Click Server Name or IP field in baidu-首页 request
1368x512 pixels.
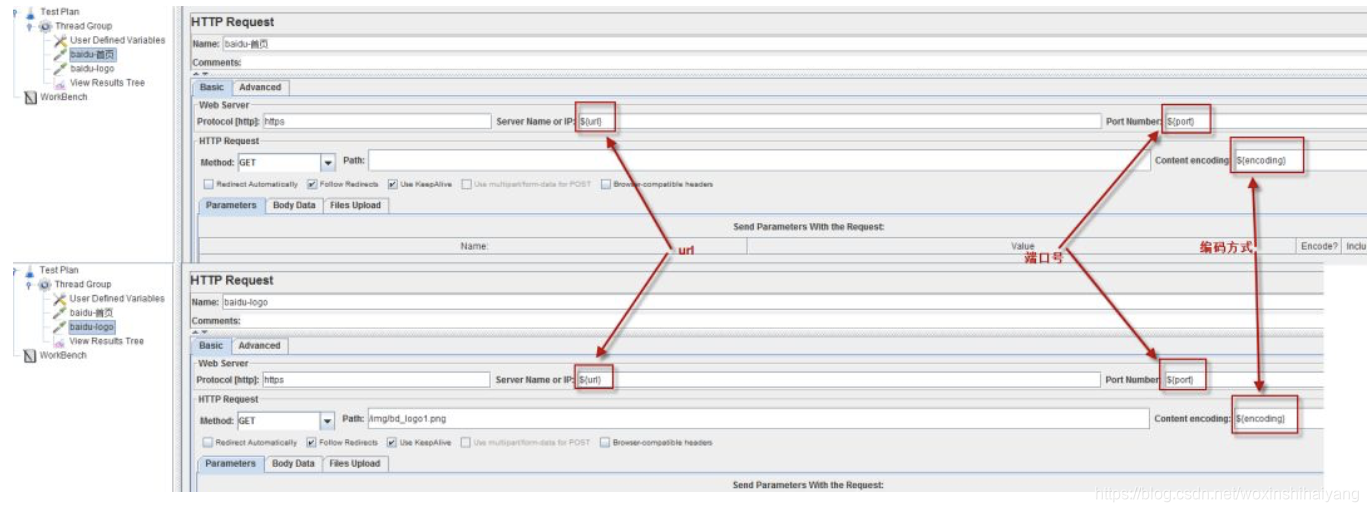click(839, 122)
